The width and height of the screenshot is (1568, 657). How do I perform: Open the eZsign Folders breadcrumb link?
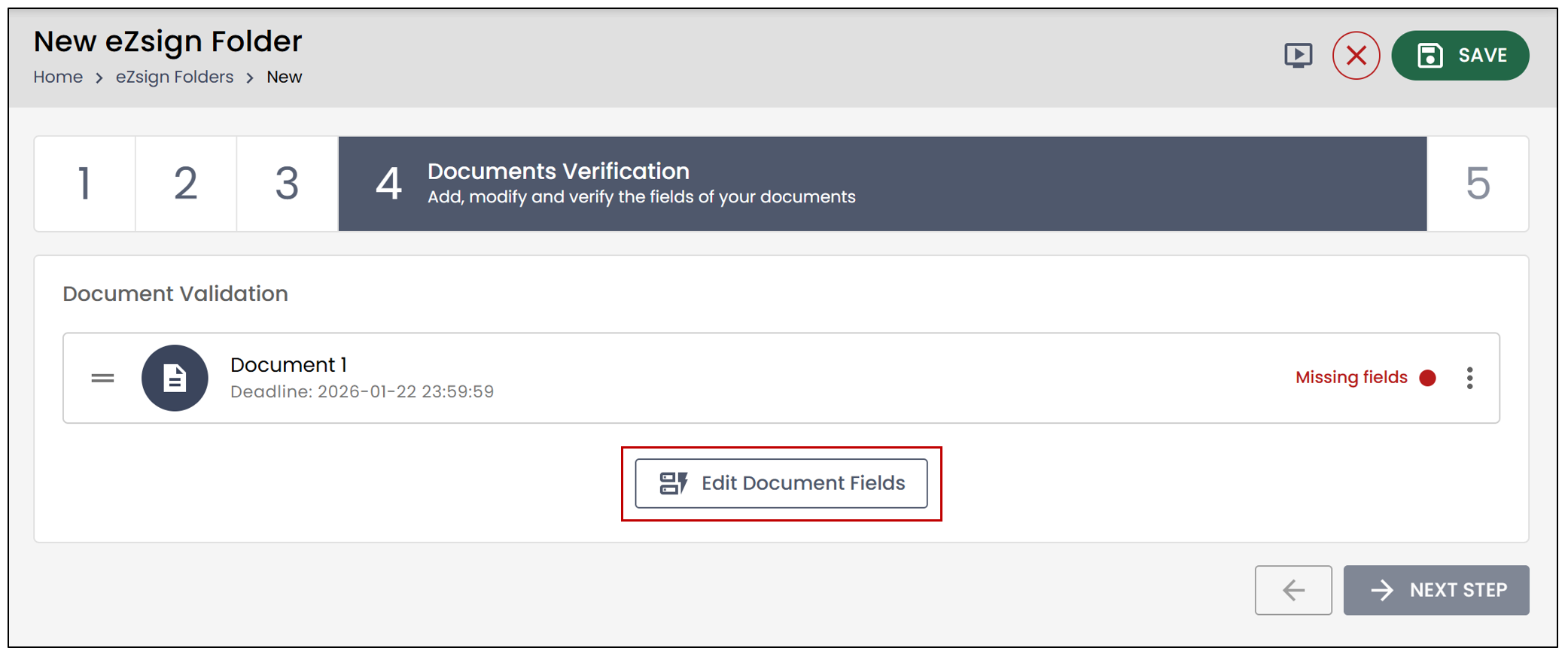click(x=175, y=77)
